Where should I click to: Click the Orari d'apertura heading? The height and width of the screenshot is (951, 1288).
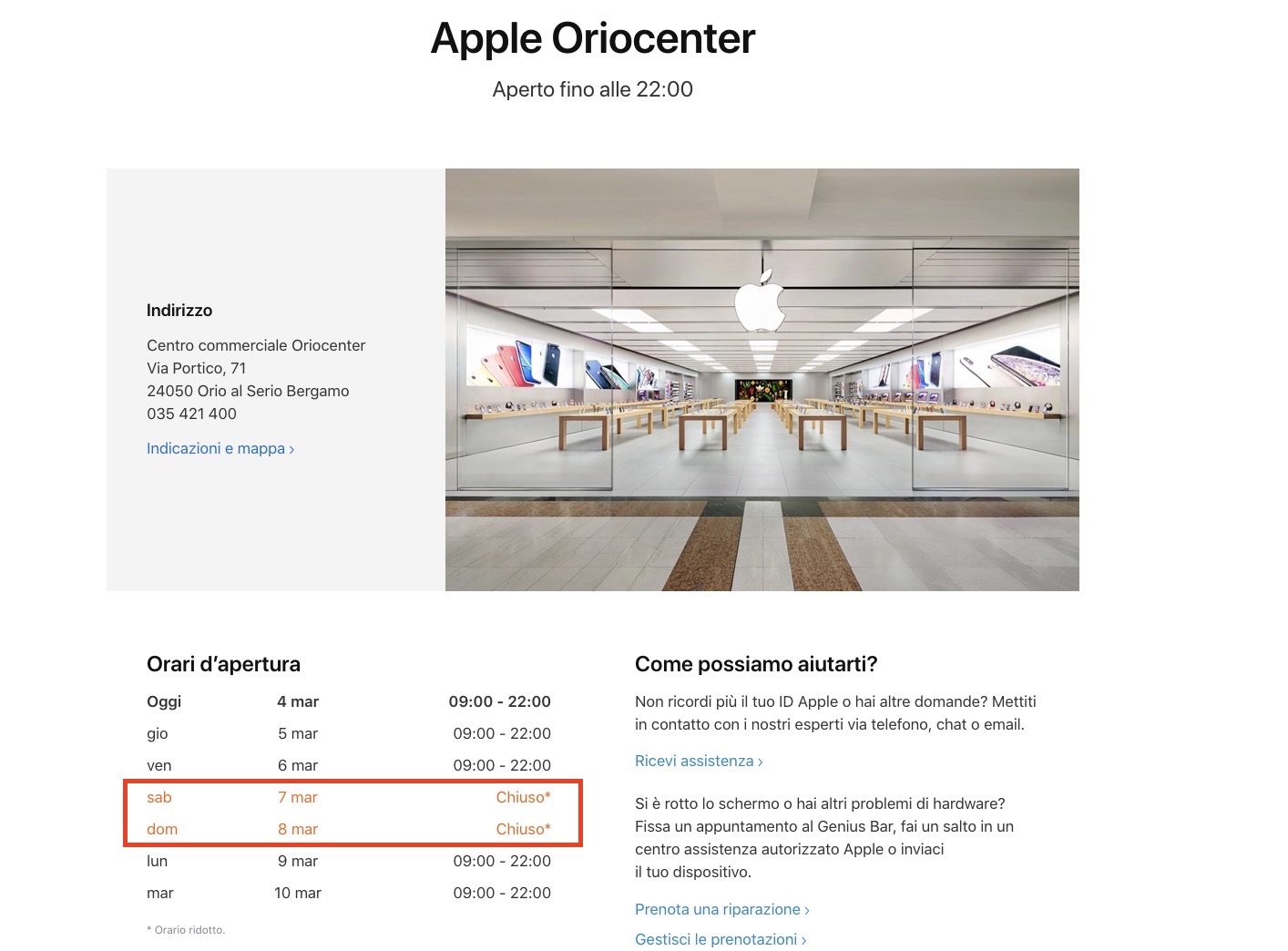223,664
